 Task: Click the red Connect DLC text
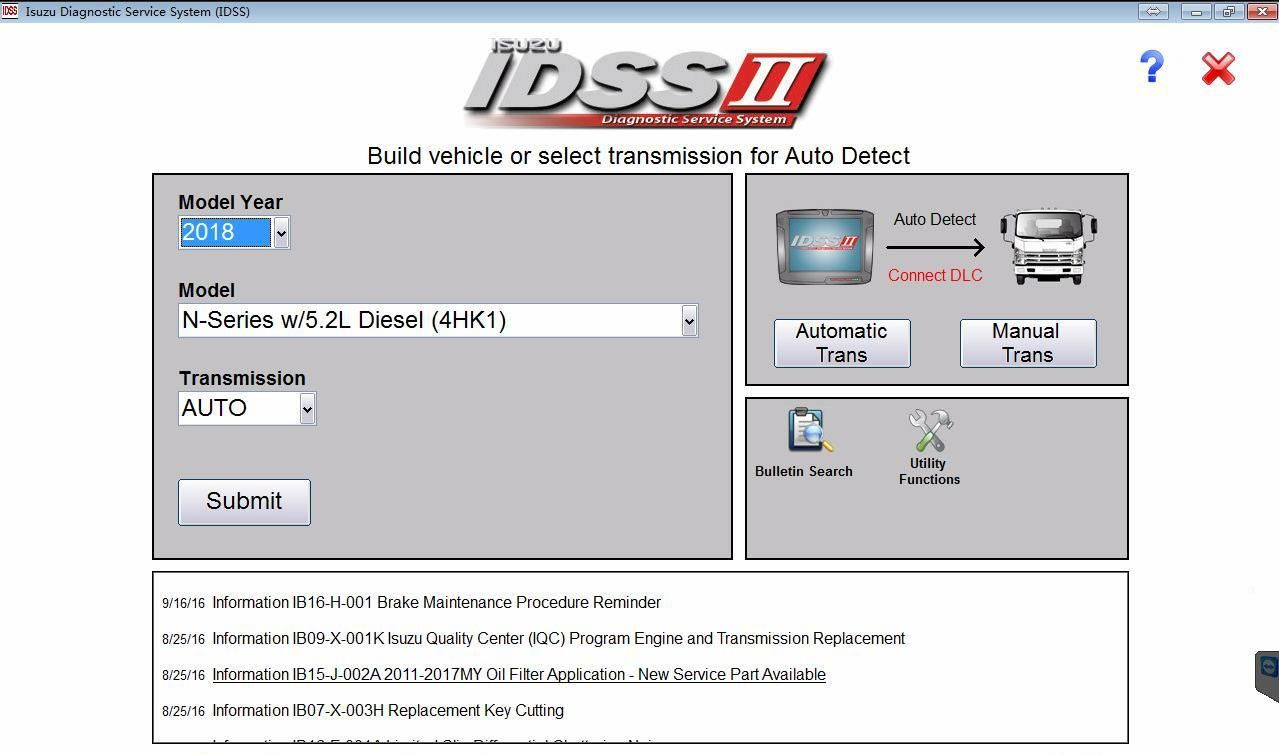point(935,276)
